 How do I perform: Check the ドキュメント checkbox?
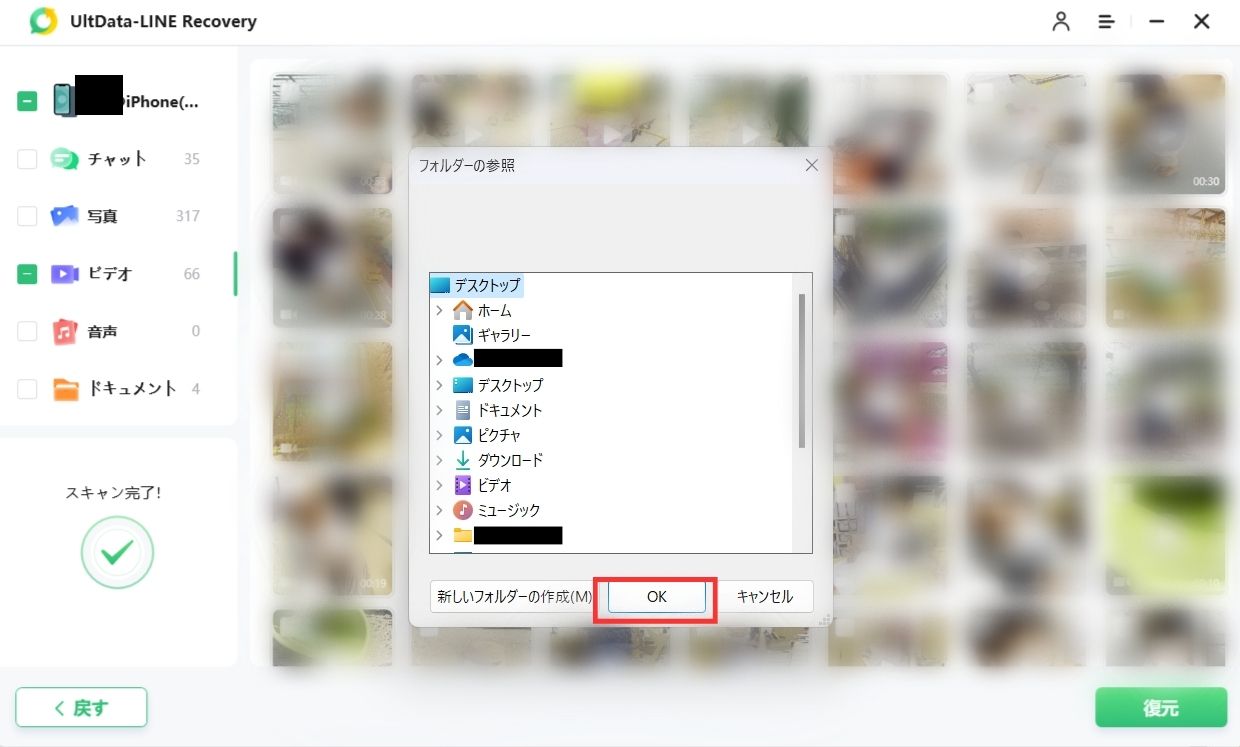(27, 389)
